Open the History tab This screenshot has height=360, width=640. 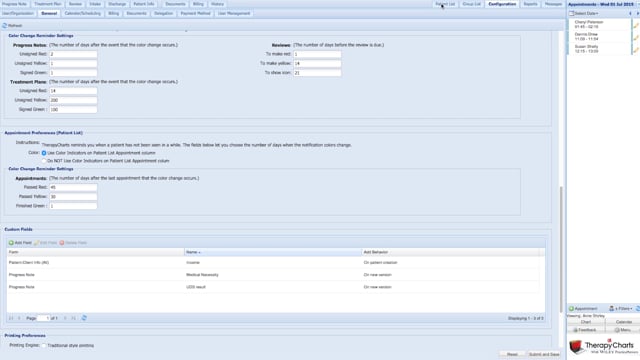tap(217, 4)
